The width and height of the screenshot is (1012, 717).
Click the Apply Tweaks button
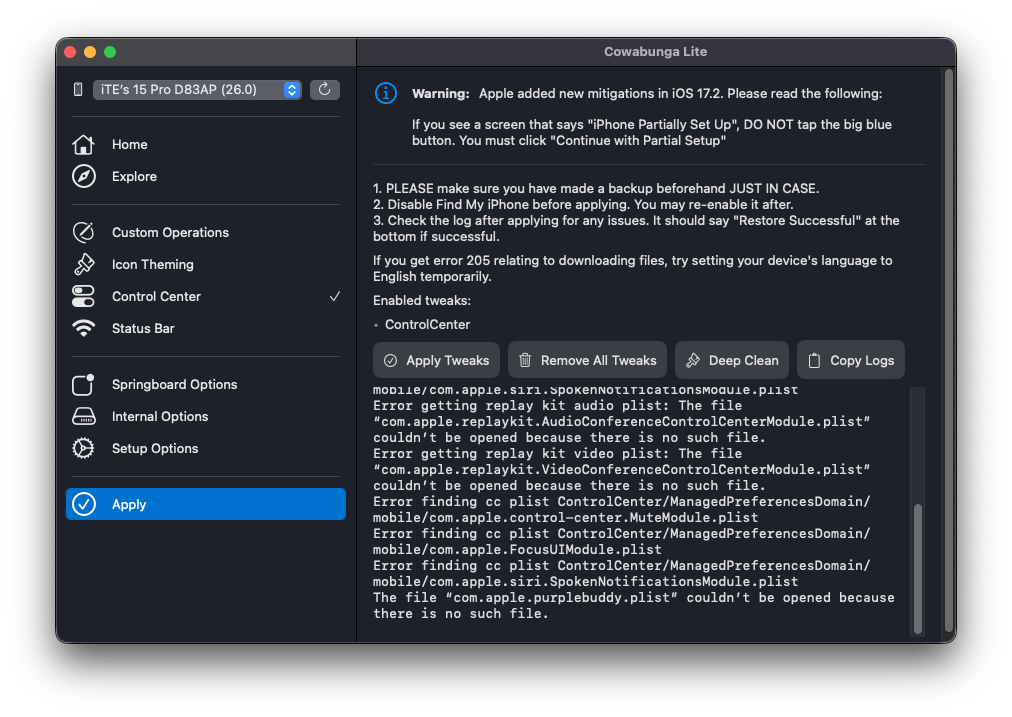pos(436,360)
